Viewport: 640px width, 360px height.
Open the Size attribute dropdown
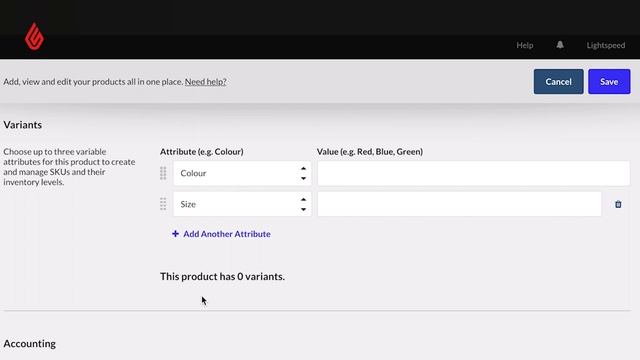pos(242,204)
